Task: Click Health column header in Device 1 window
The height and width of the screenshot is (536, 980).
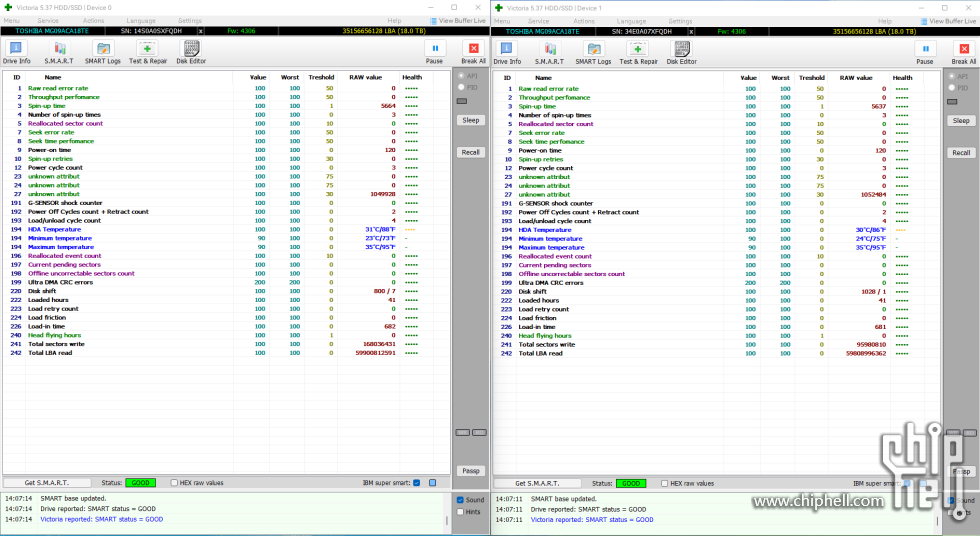Action: click(x=902, y=78)
